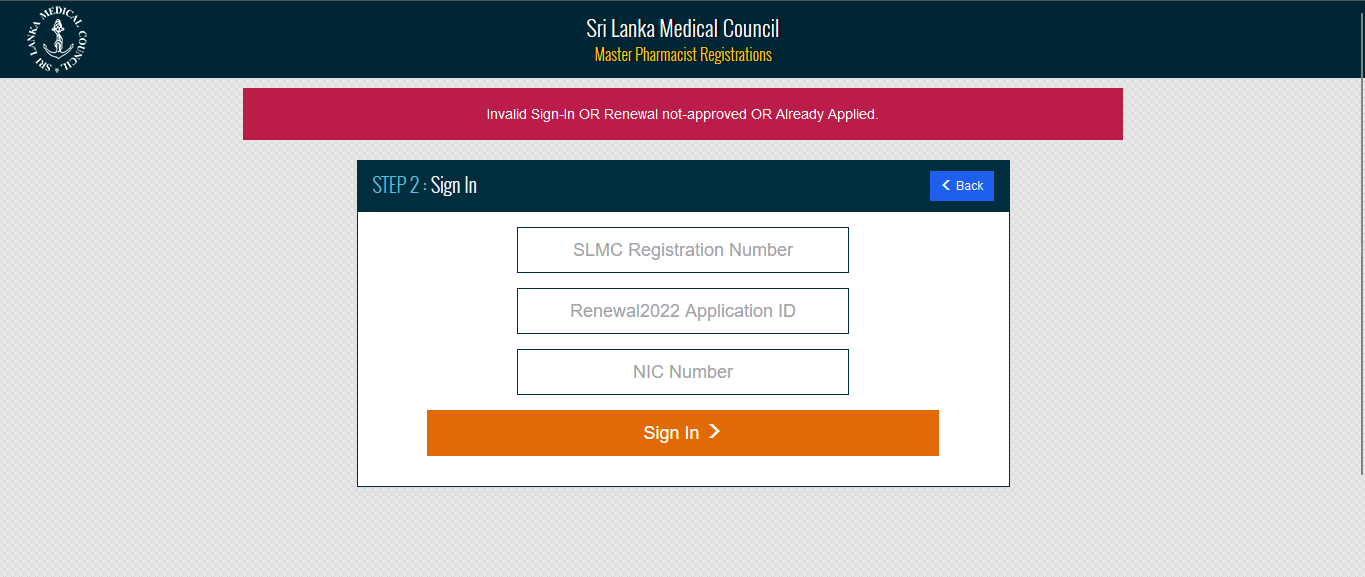Click the grey patterned page background

click(150, 350)
